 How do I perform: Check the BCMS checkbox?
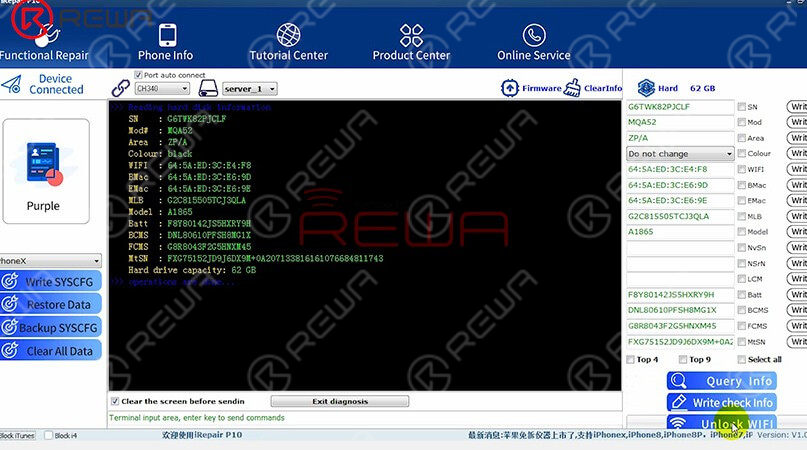pos(742,310)
